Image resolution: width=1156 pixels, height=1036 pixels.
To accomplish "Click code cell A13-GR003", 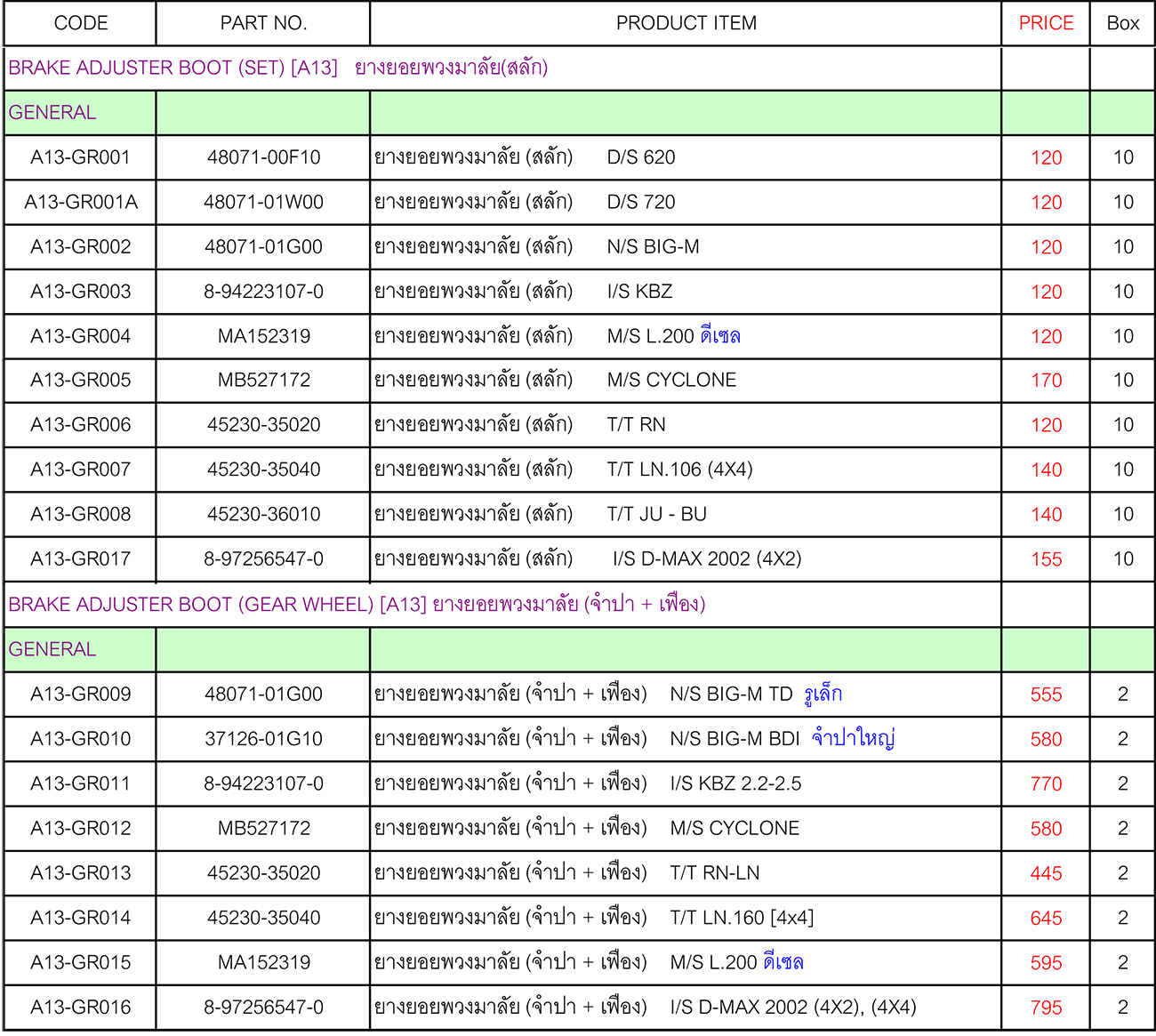I will pyautogui.click(x=81, y=291).
